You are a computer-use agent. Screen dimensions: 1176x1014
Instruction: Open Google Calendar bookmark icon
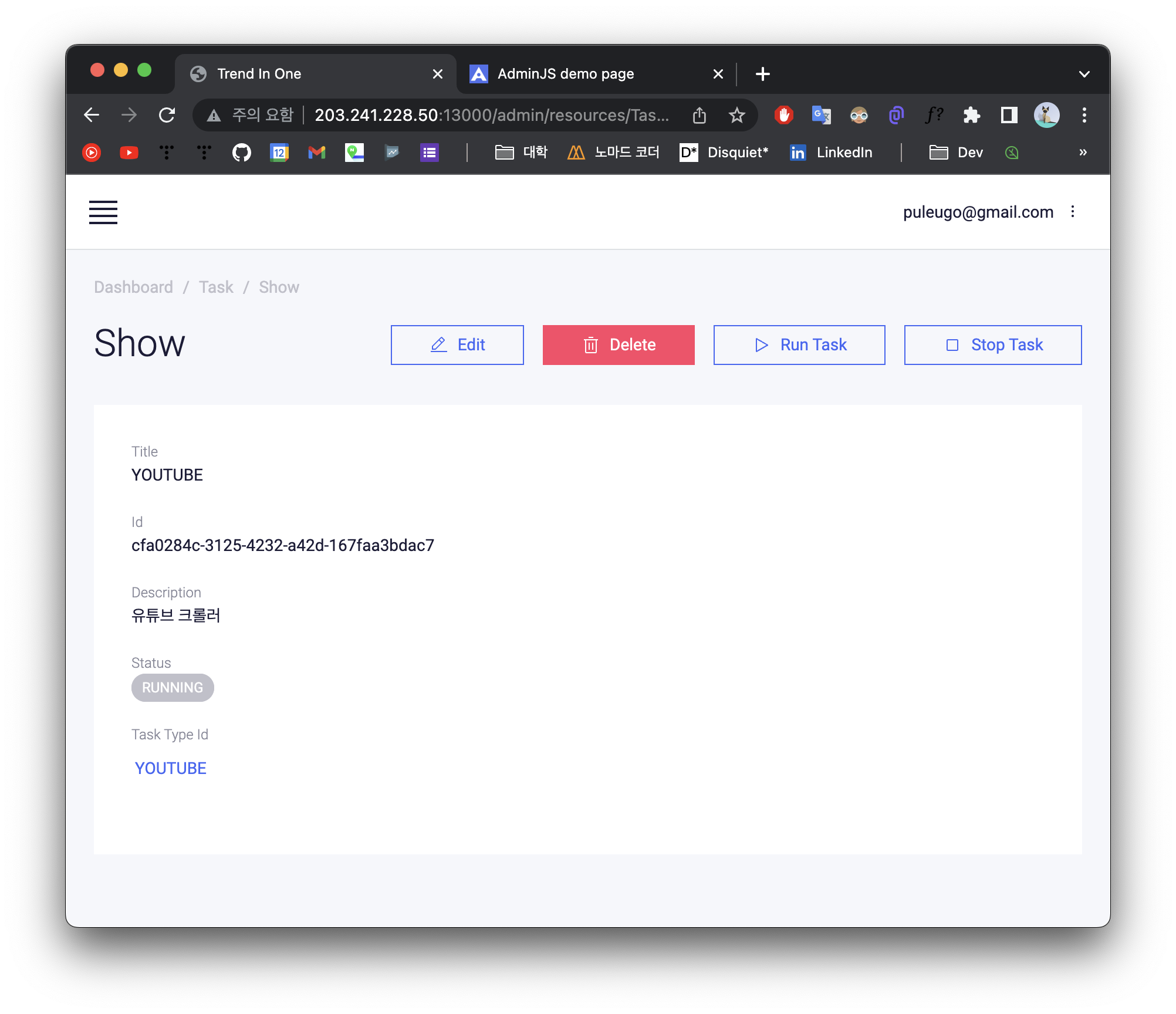click(279, 153)
